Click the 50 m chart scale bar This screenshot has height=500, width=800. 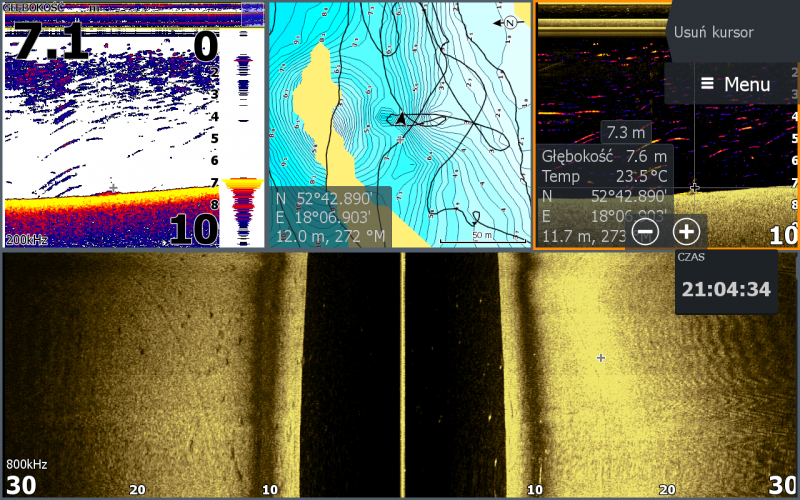(484, 238)
